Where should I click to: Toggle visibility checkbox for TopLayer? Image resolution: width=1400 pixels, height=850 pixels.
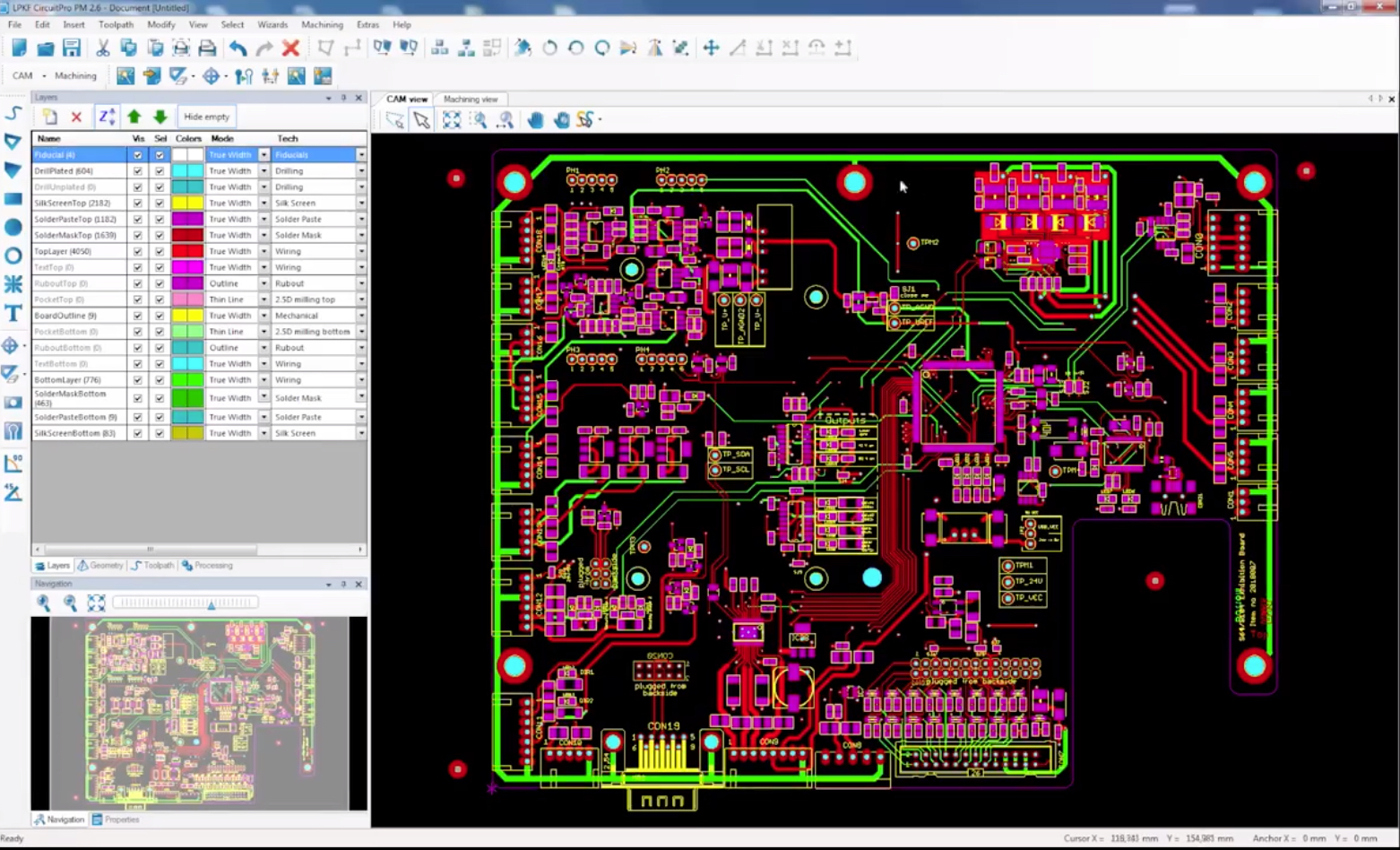[137, 252]
